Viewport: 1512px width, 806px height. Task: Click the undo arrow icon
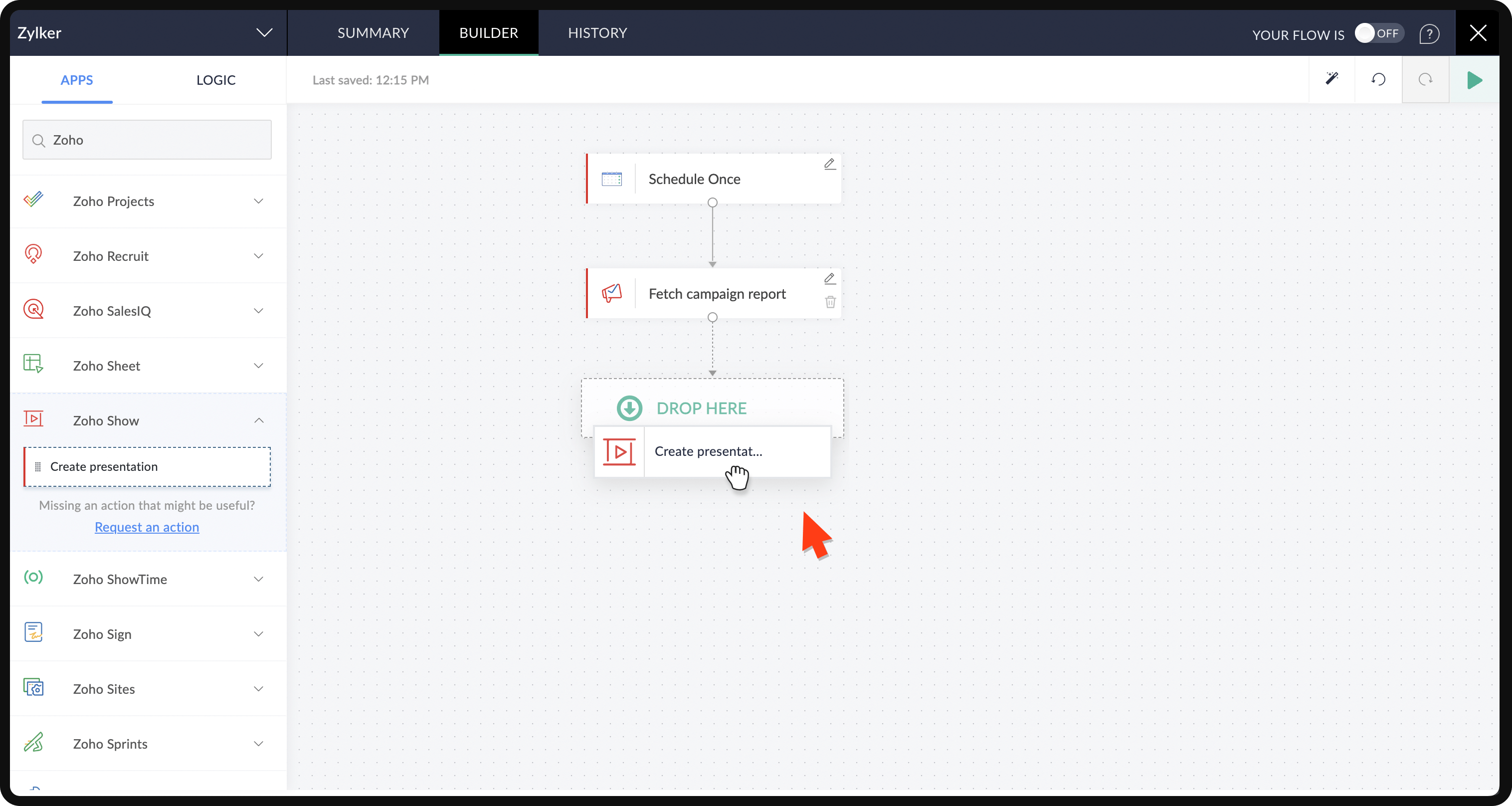1378,79
